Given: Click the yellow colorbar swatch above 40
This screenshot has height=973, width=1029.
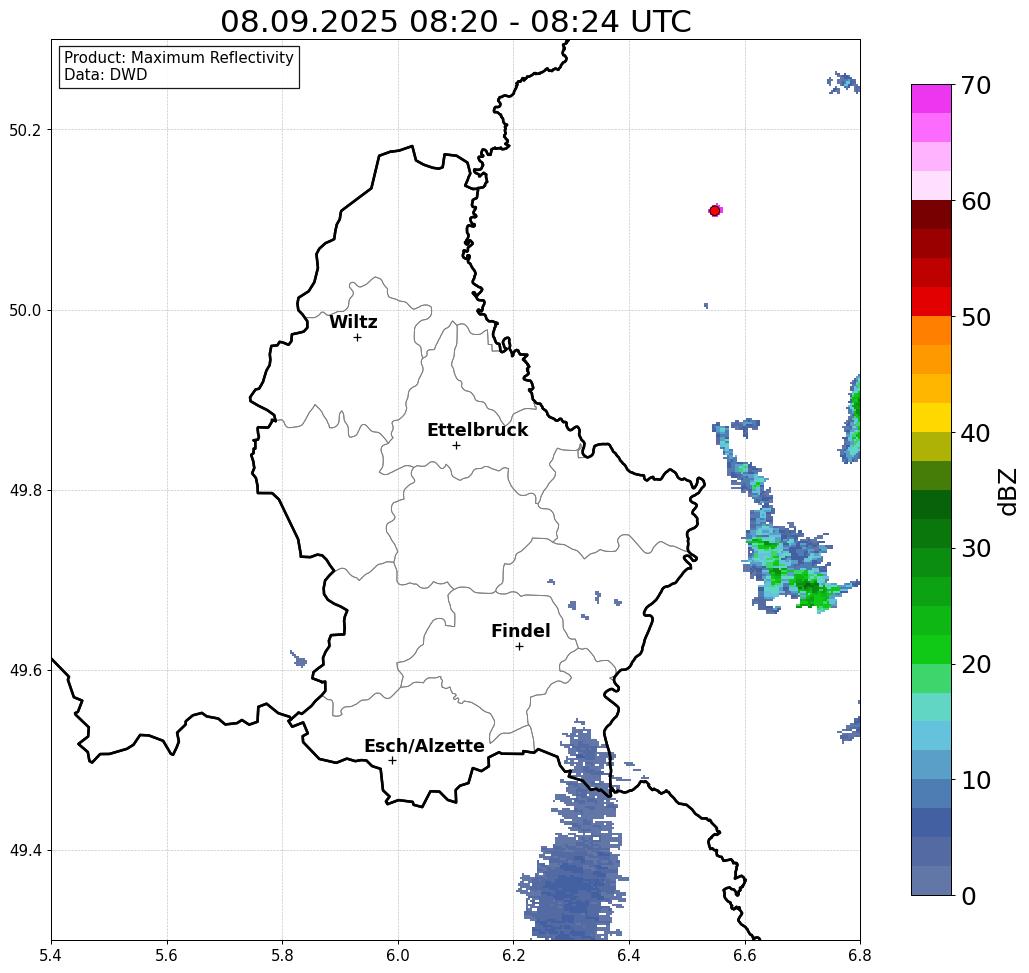Looking at the screenshot, I should (931, 417).
